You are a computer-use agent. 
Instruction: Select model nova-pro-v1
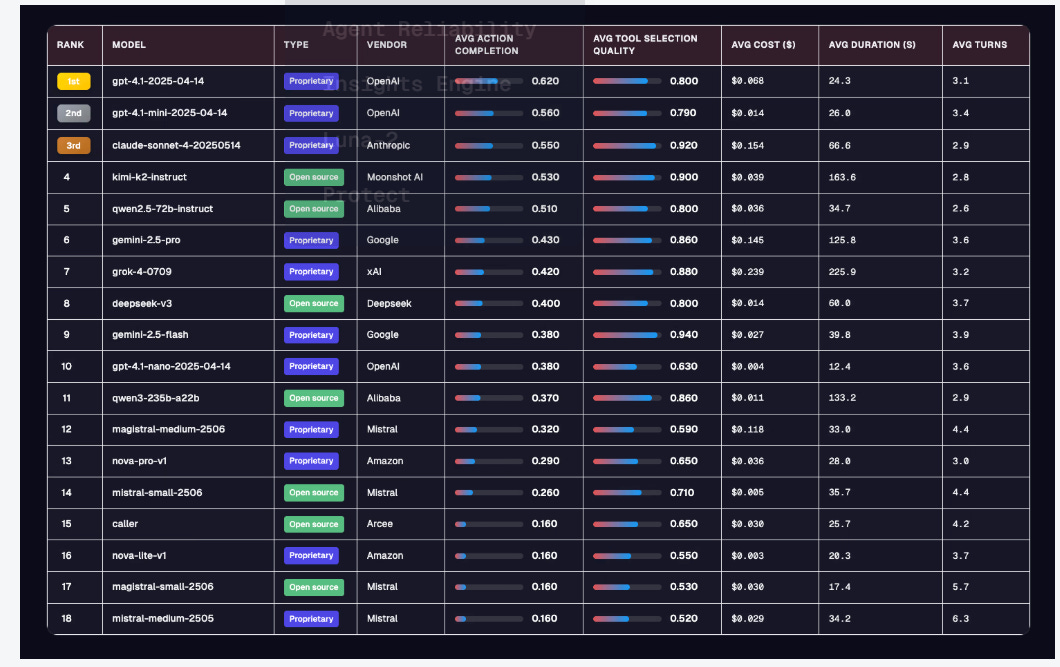[139, 461]
